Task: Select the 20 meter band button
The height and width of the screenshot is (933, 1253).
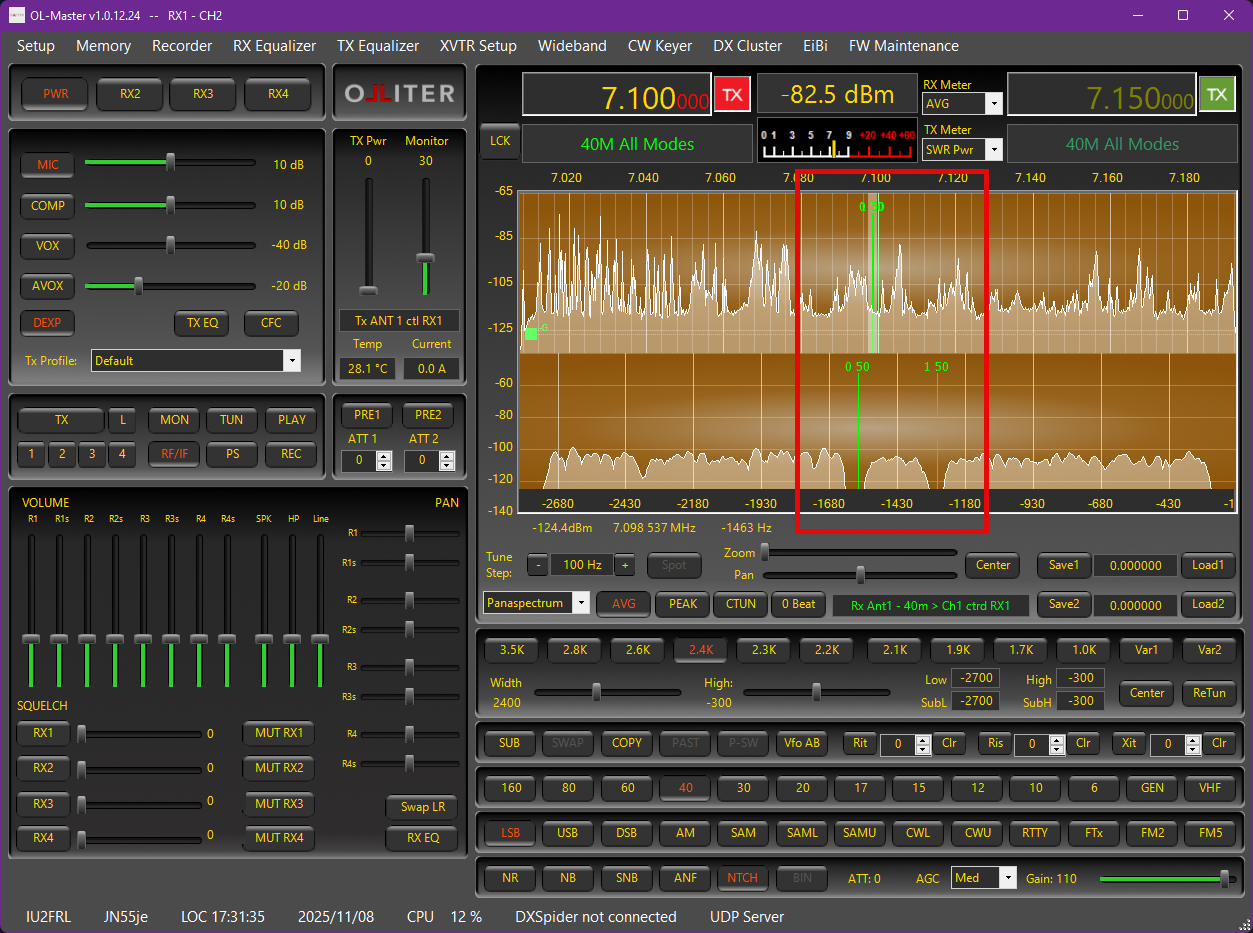Action: [802, 787]
